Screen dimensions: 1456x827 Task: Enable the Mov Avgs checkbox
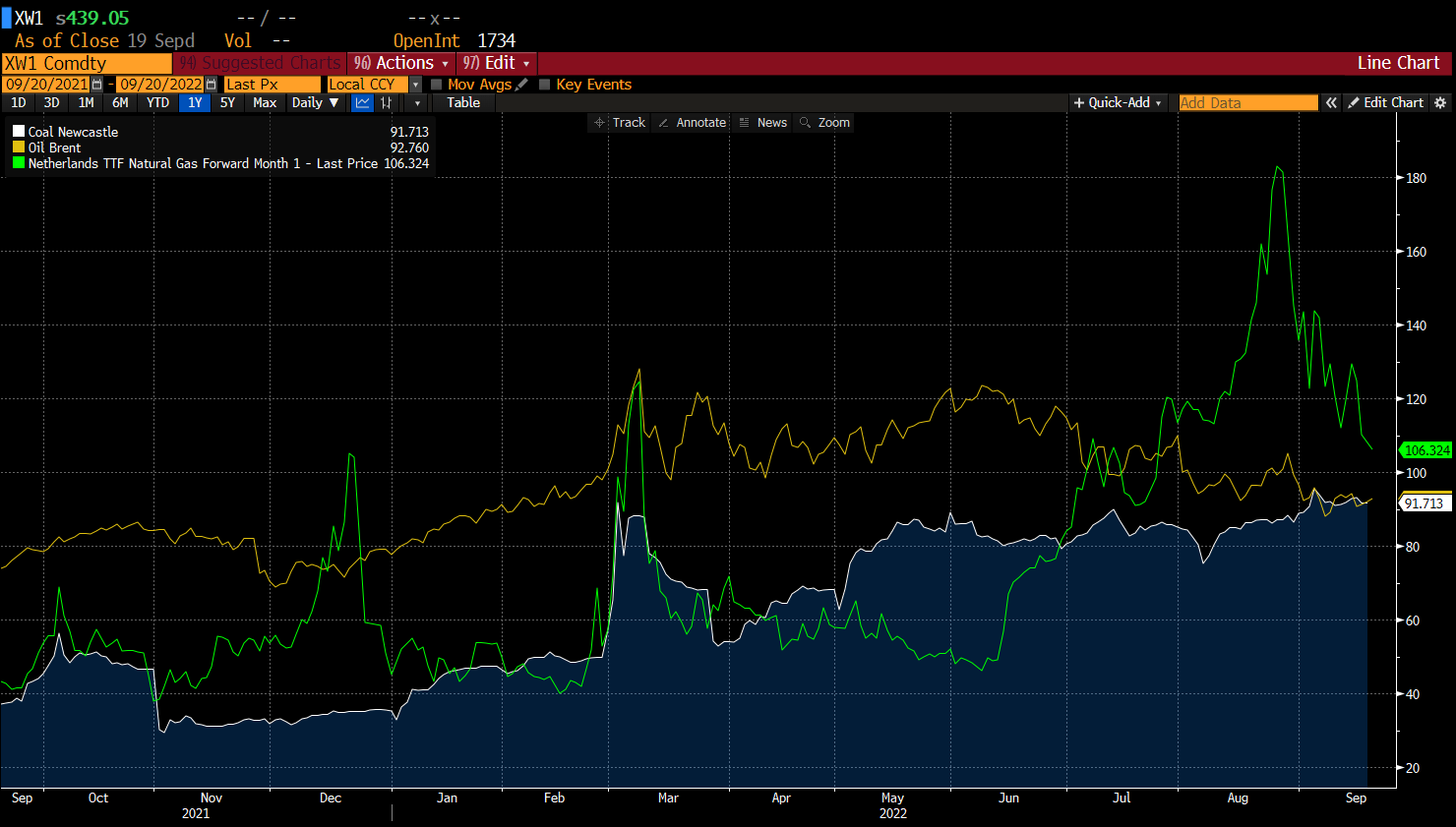pyautogui.click(x=437, y=85)
